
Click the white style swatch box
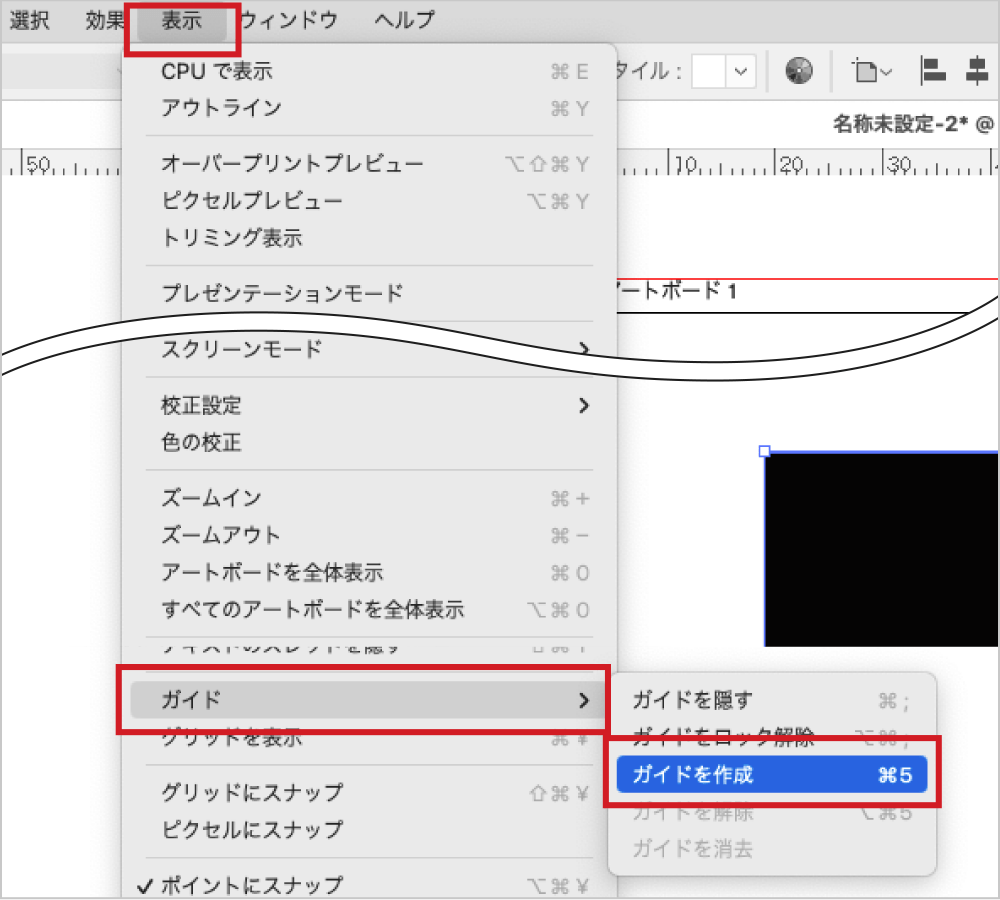tap(708, 71)
